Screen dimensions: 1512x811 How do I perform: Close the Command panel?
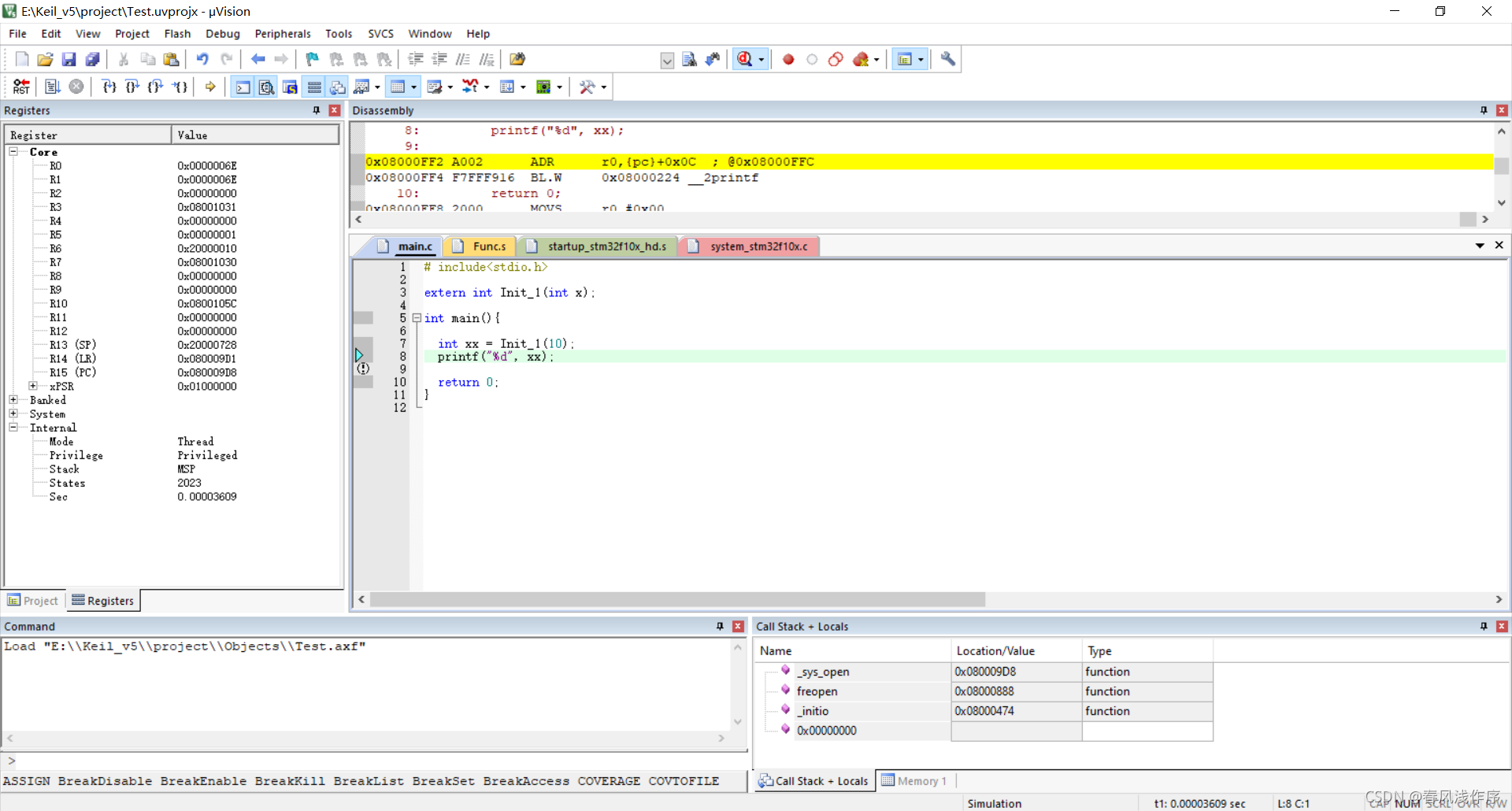[x=738, y=626]
